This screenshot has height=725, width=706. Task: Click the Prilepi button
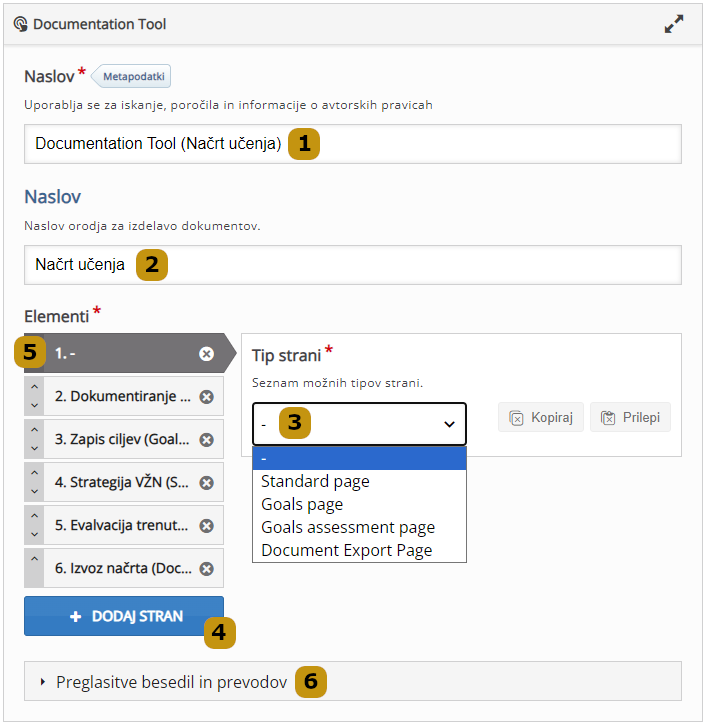631,418
